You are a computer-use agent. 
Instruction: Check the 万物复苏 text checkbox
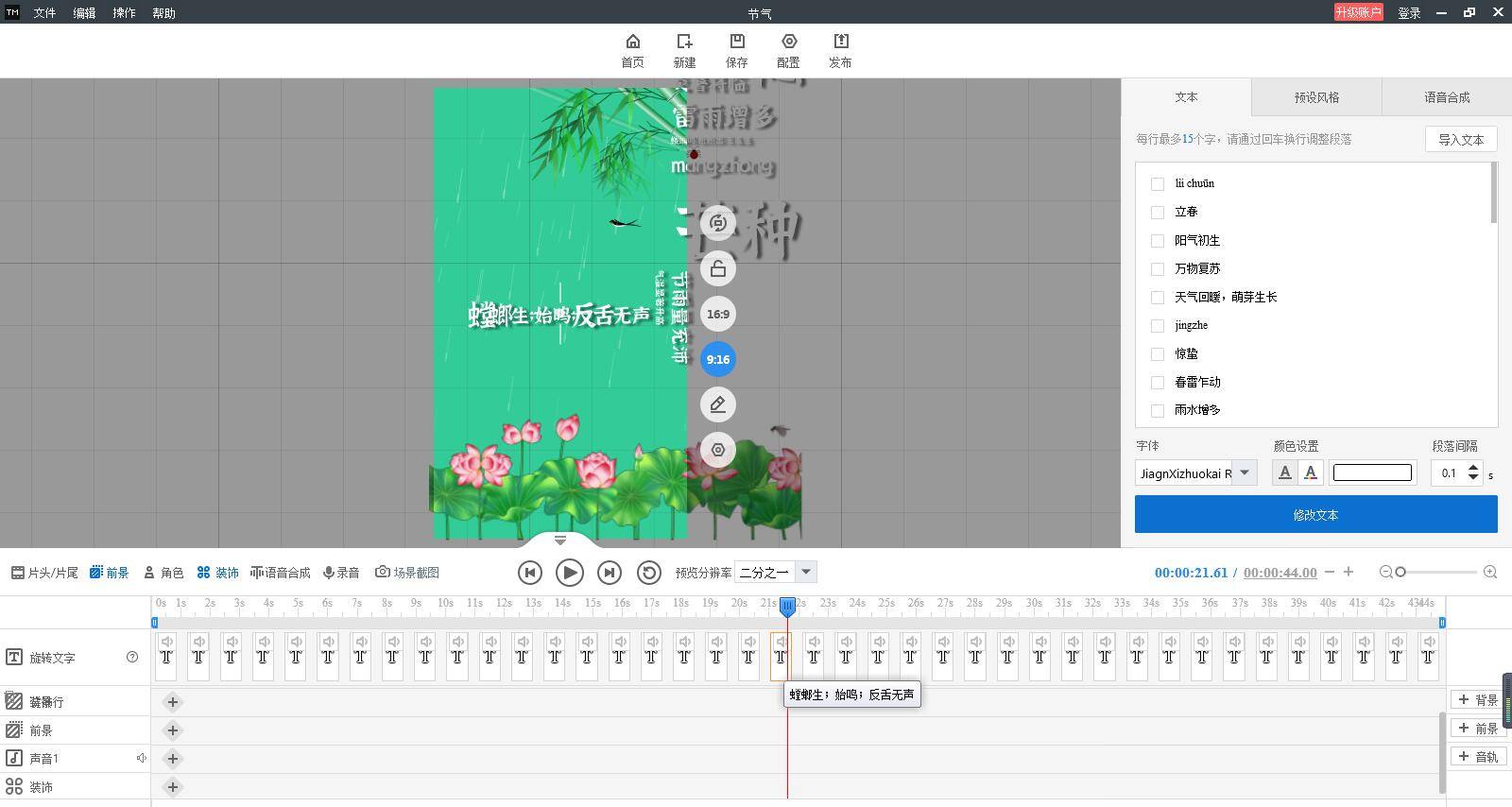point(1158,269)
